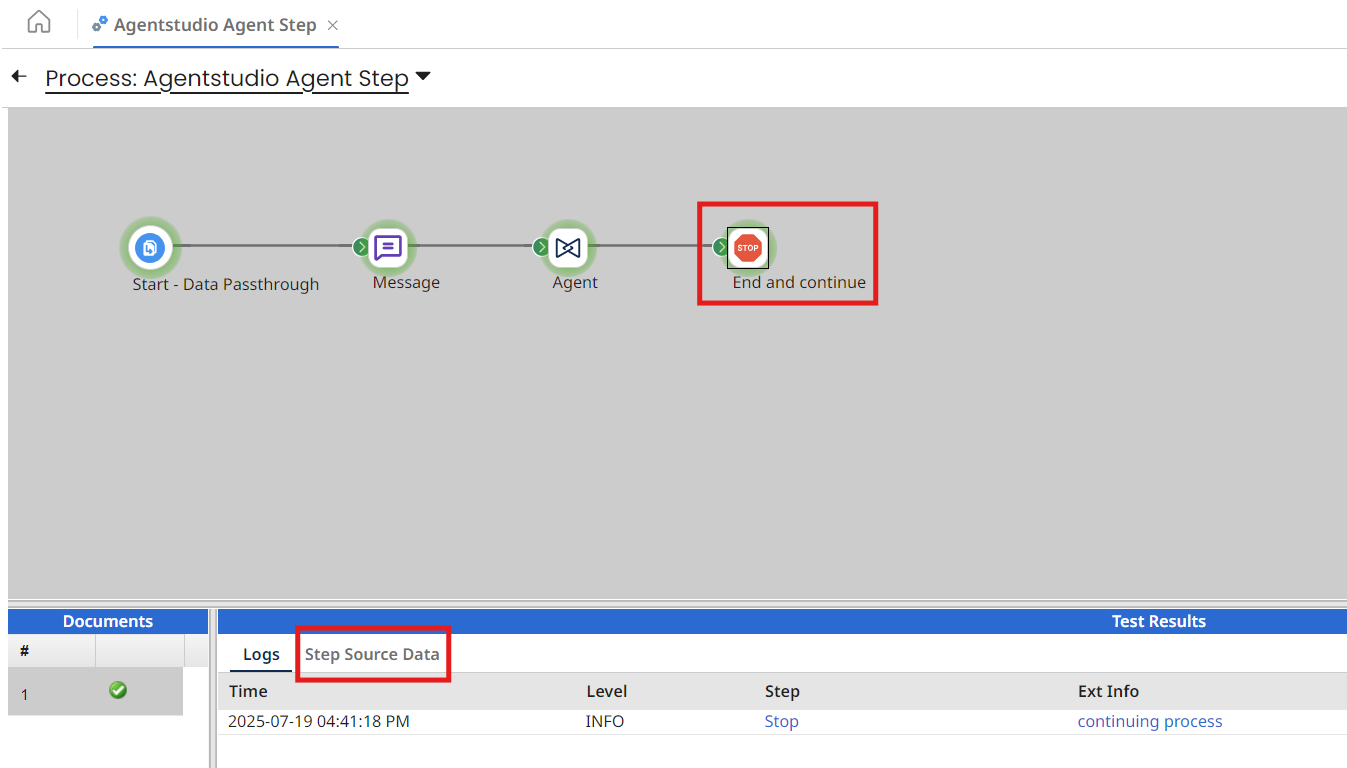Switch to the Step Source Data tab

[x=372, y=654]
